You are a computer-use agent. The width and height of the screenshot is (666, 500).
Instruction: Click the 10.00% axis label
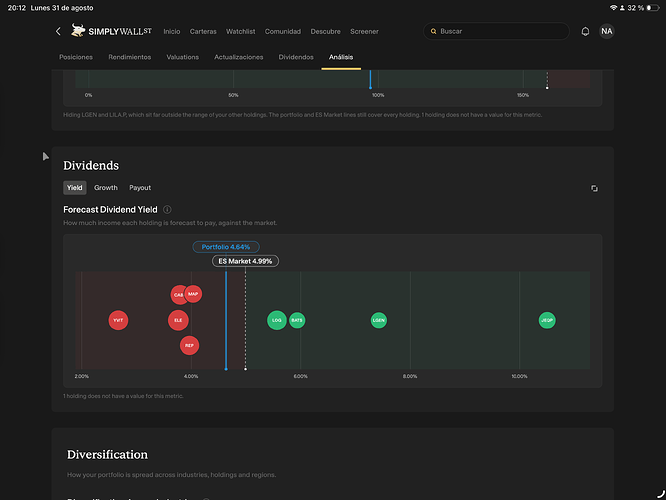point(519,376)
